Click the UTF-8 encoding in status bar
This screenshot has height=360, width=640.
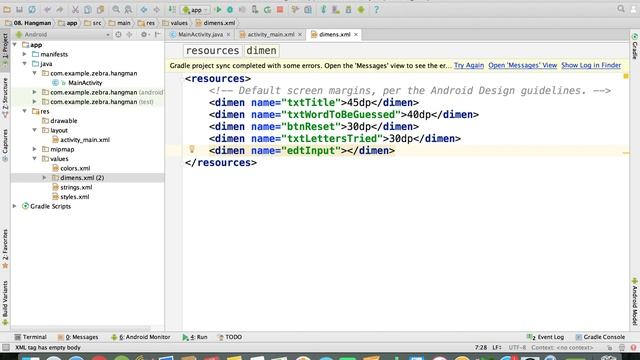tap(517, 348)
